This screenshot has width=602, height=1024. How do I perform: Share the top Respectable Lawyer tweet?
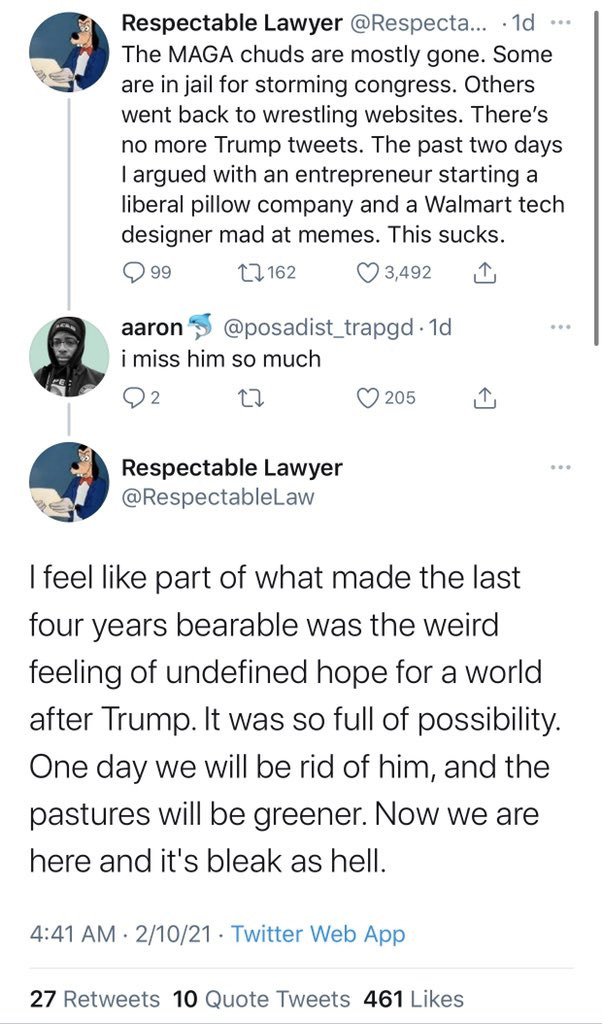click(484, 272)
